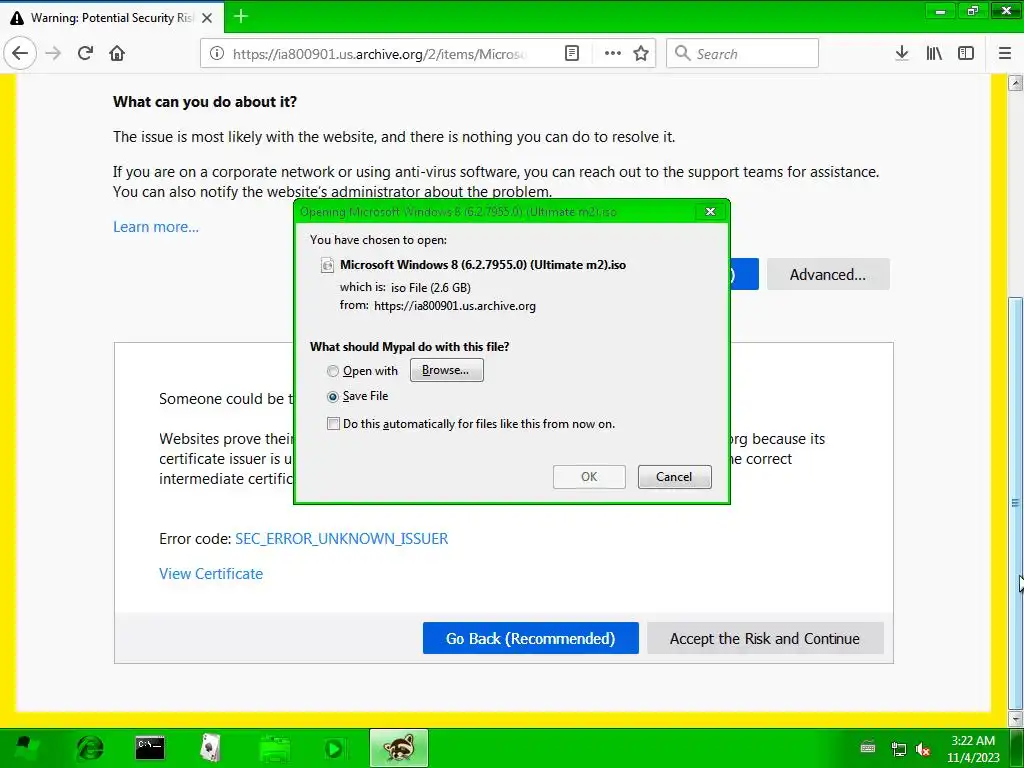Click the forward navigation arrow

tap(54, 53)
